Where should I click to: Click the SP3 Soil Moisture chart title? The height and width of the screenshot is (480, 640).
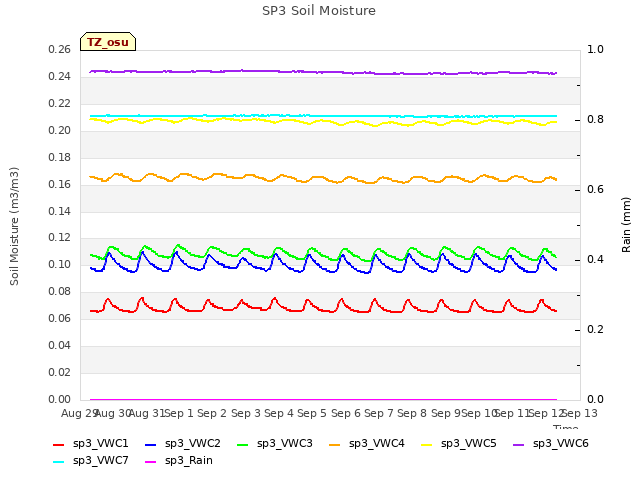click(x=319, y=11)
